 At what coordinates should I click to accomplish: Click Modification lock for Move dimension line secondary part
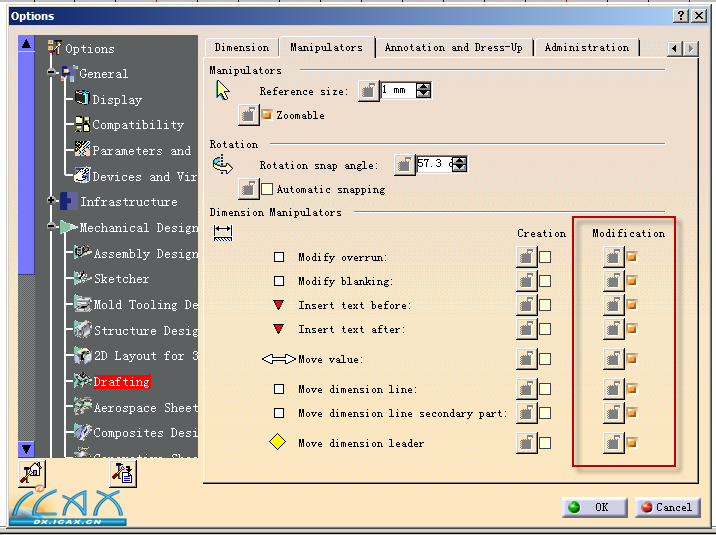[x=613, y=413]
